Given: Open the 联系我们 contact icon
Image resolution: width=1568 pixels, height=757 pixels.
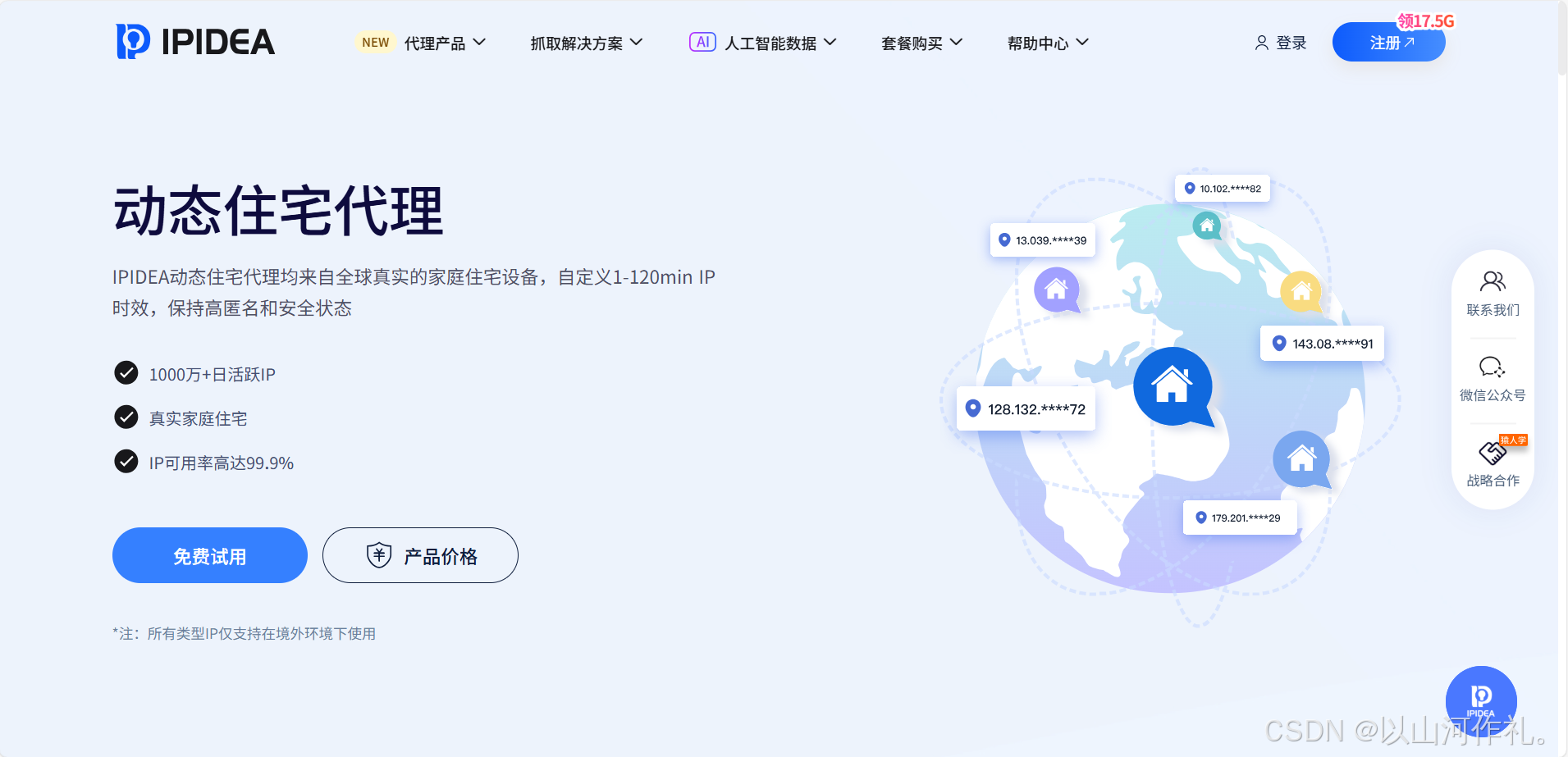Looking at the screenshot, I should 1493,281.
